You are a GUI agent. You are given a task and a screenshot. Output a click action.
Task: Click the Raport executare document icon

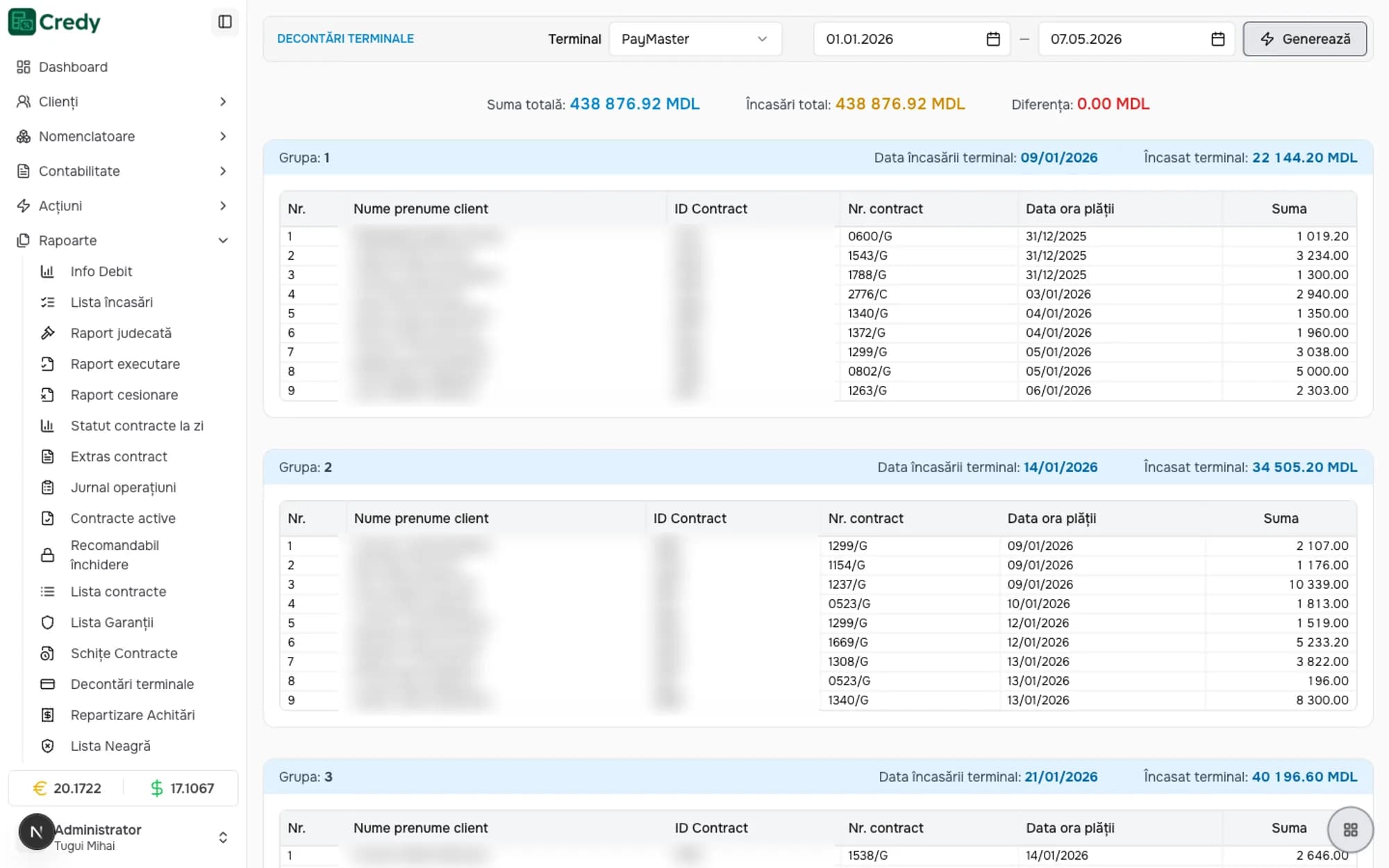click(x=47, y=364)
